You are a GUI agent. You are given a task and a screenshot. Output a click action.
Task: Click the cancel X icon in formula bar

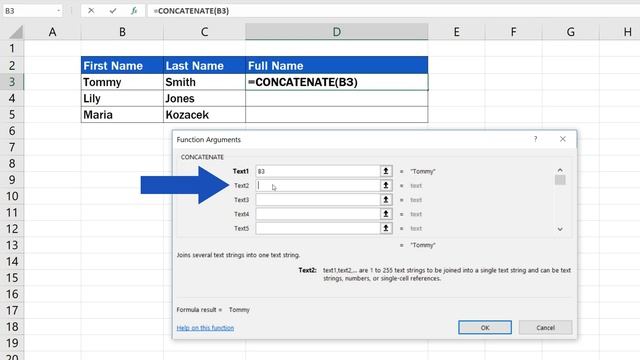click(x=91, y=11)
